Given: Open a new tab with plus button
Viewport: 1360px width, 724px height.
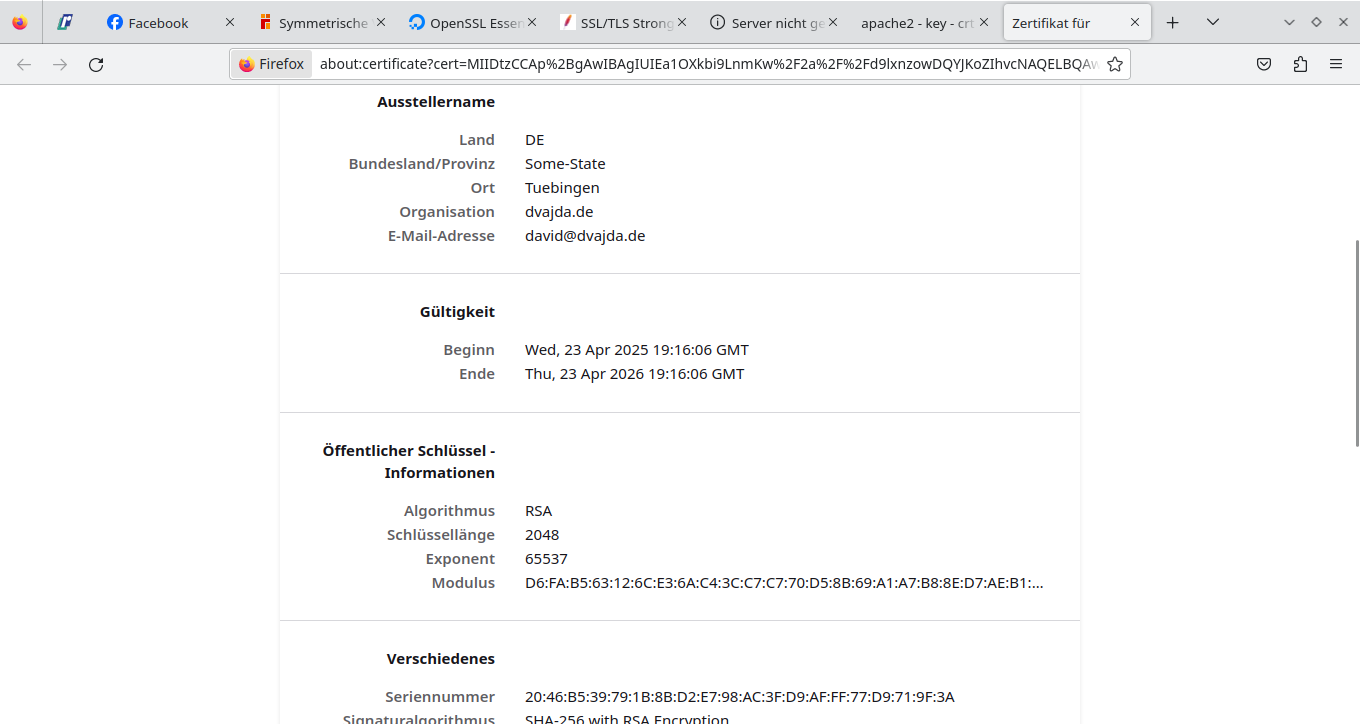Looking at the screenshot, I should coord(1173,22).
